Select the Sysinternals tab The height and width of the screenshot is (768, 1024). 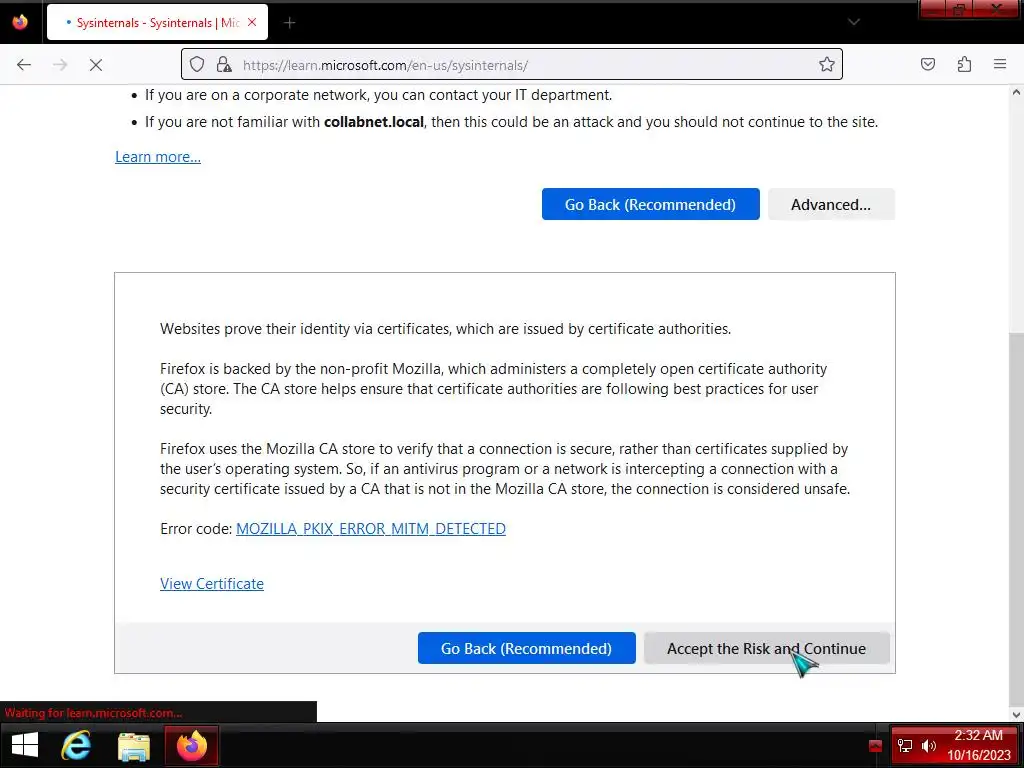point(157,22)
